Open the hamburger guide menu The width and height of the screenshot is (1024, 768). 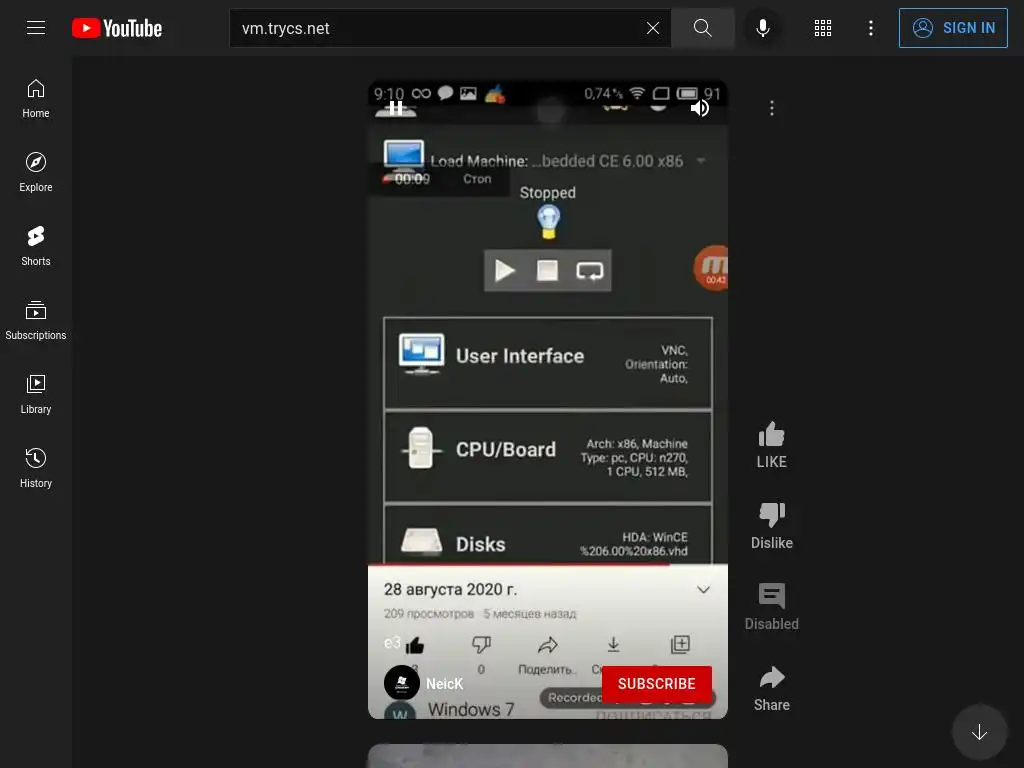(36, 28)
